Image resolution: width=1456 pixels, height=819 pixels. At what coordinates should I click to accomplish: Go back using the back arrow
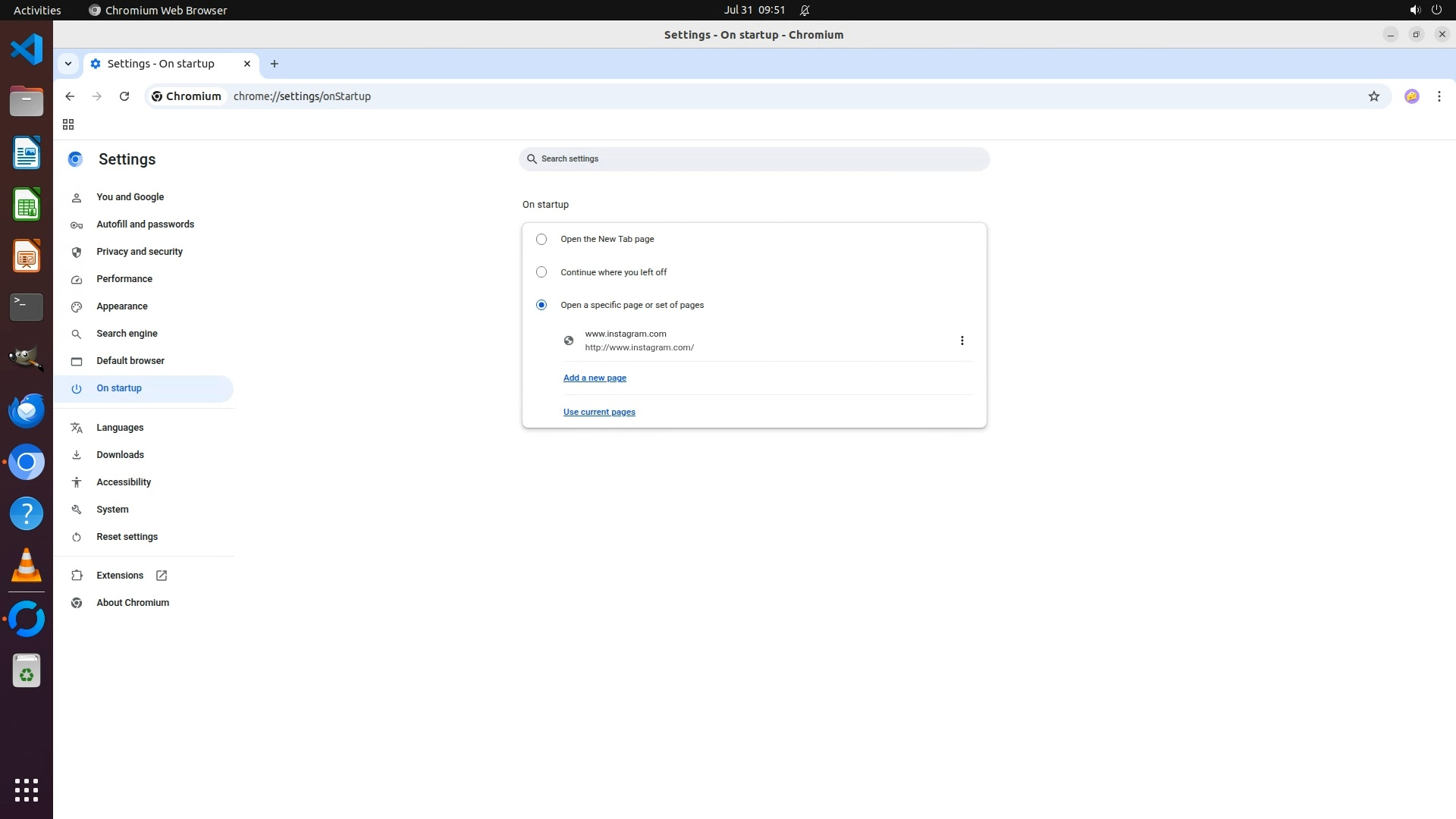[x=70, y=96]
